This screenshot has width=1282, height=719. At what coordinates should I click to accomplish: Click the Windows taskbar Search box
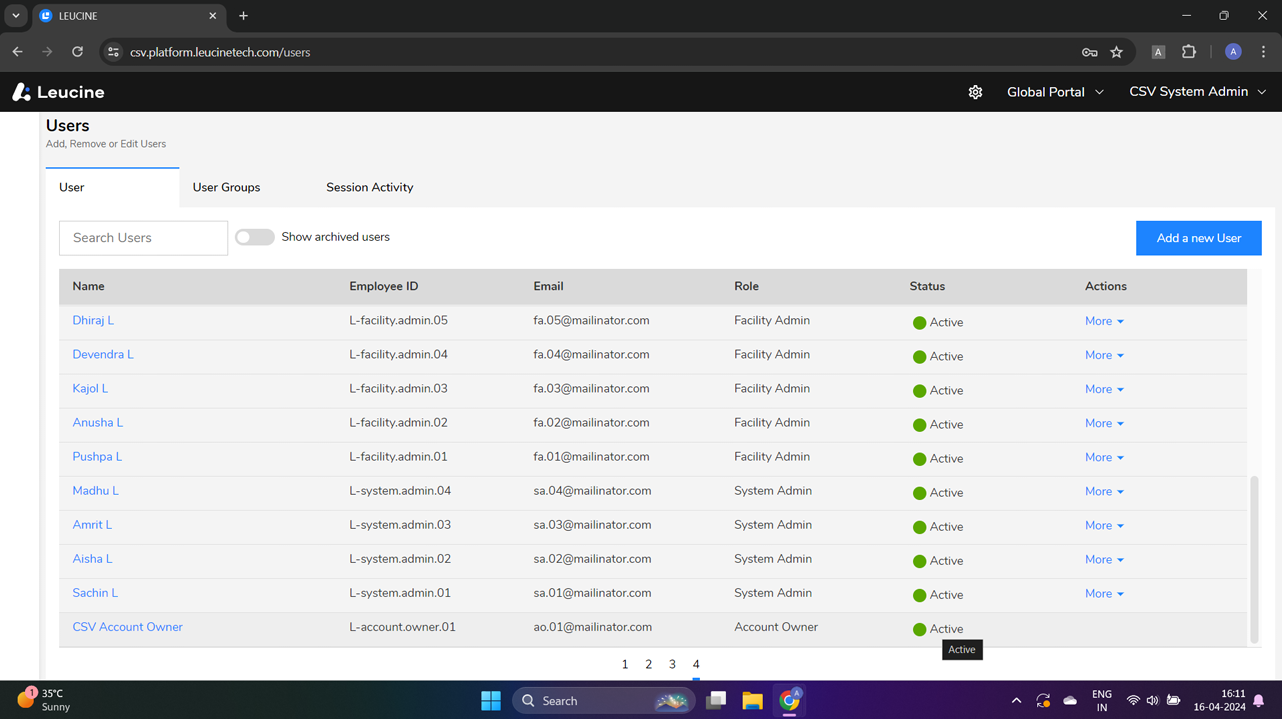(605, 700)
